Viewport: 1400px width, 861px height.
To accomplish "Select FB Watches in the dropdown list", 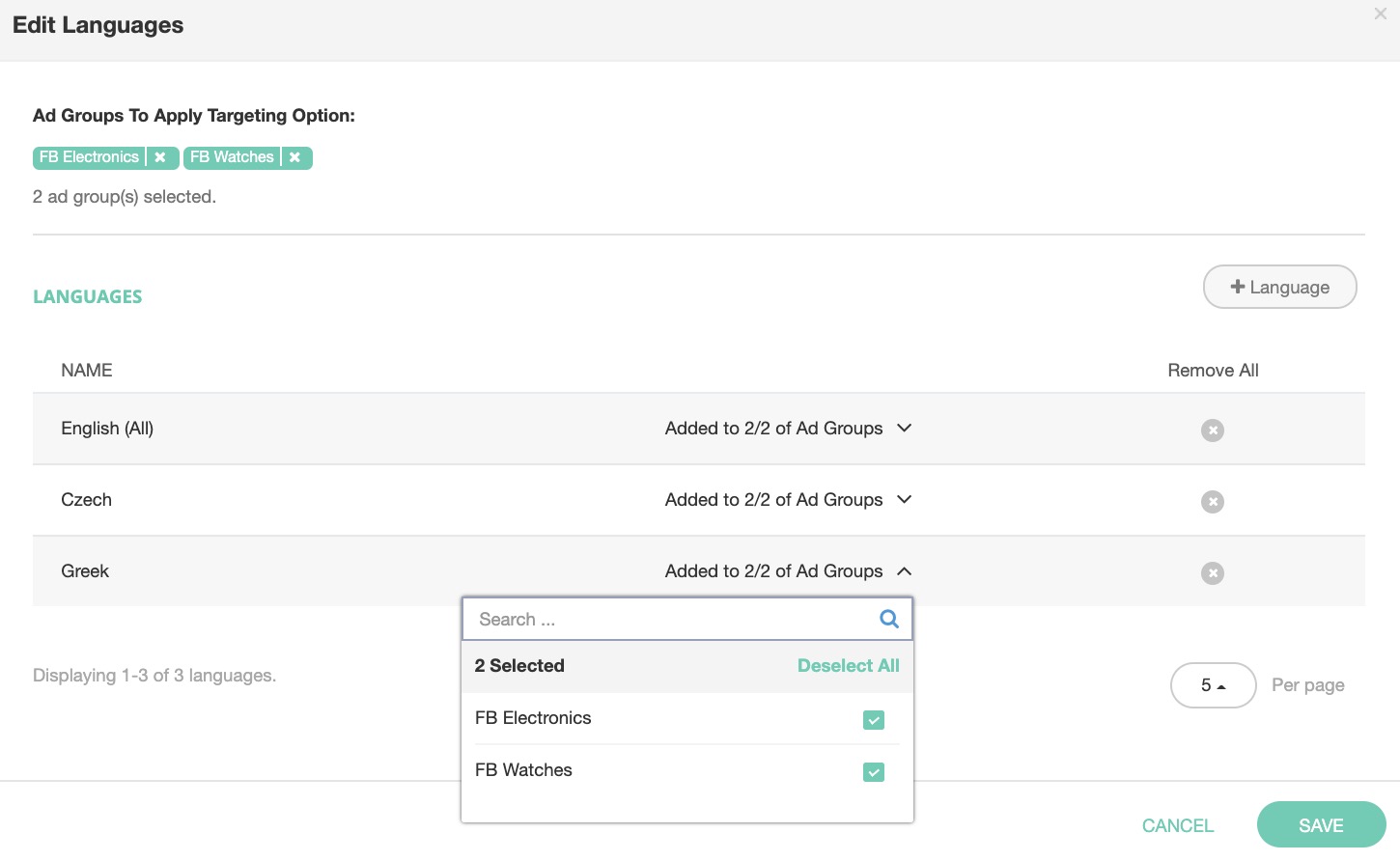I will [523, 770].
